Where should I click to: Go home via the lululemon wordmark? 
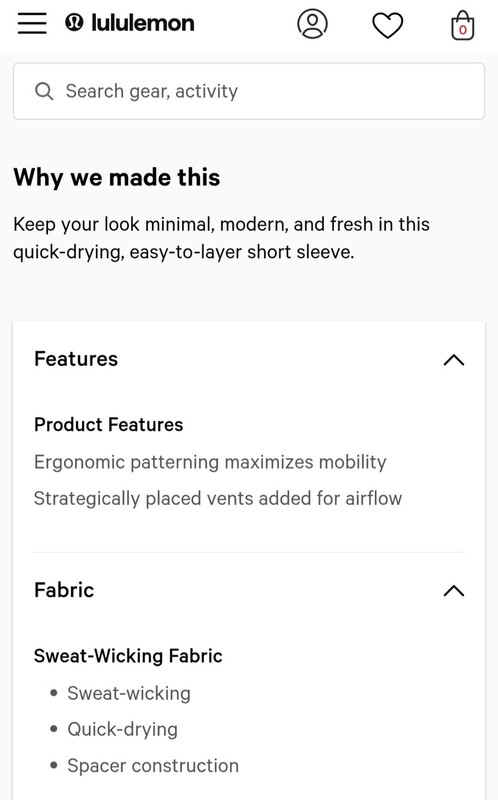click(143, 23)
